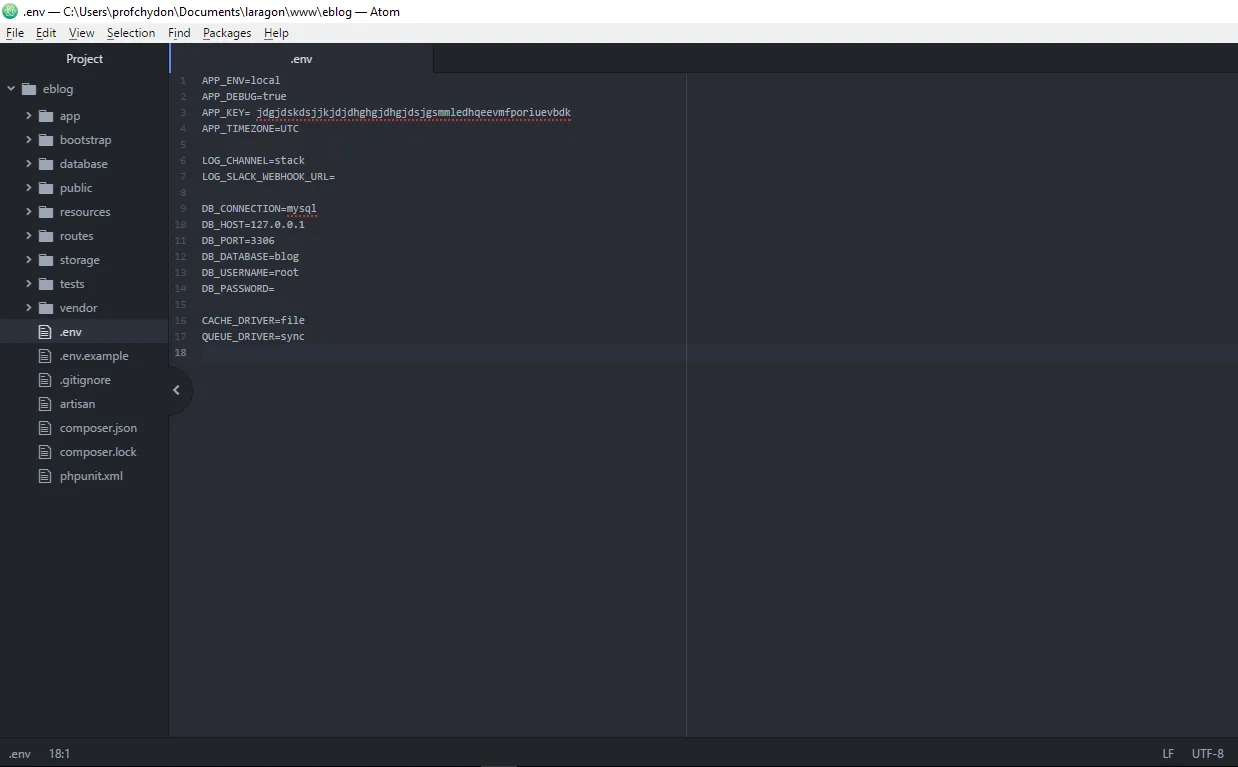
Task: Click the artisan file icon
Action: pyautogui.click(x=44, y=404)
